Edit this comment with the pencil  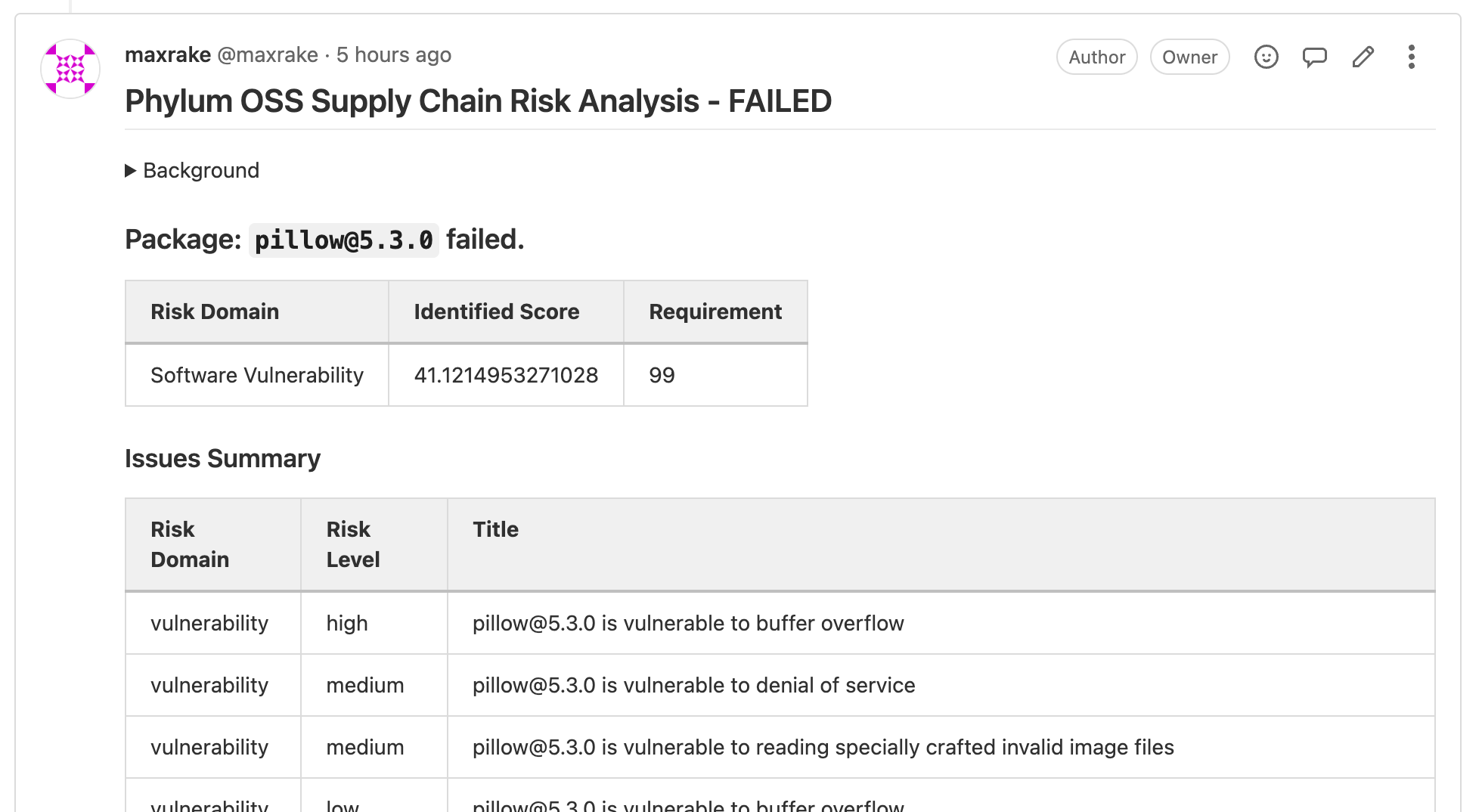click(x=1363, y=57)
